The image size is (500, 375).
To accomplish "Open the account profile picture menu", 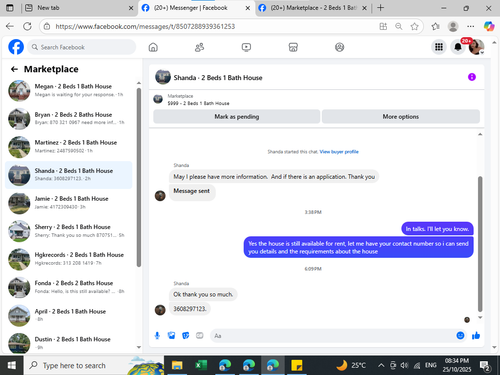I will (x=476, y=47).
